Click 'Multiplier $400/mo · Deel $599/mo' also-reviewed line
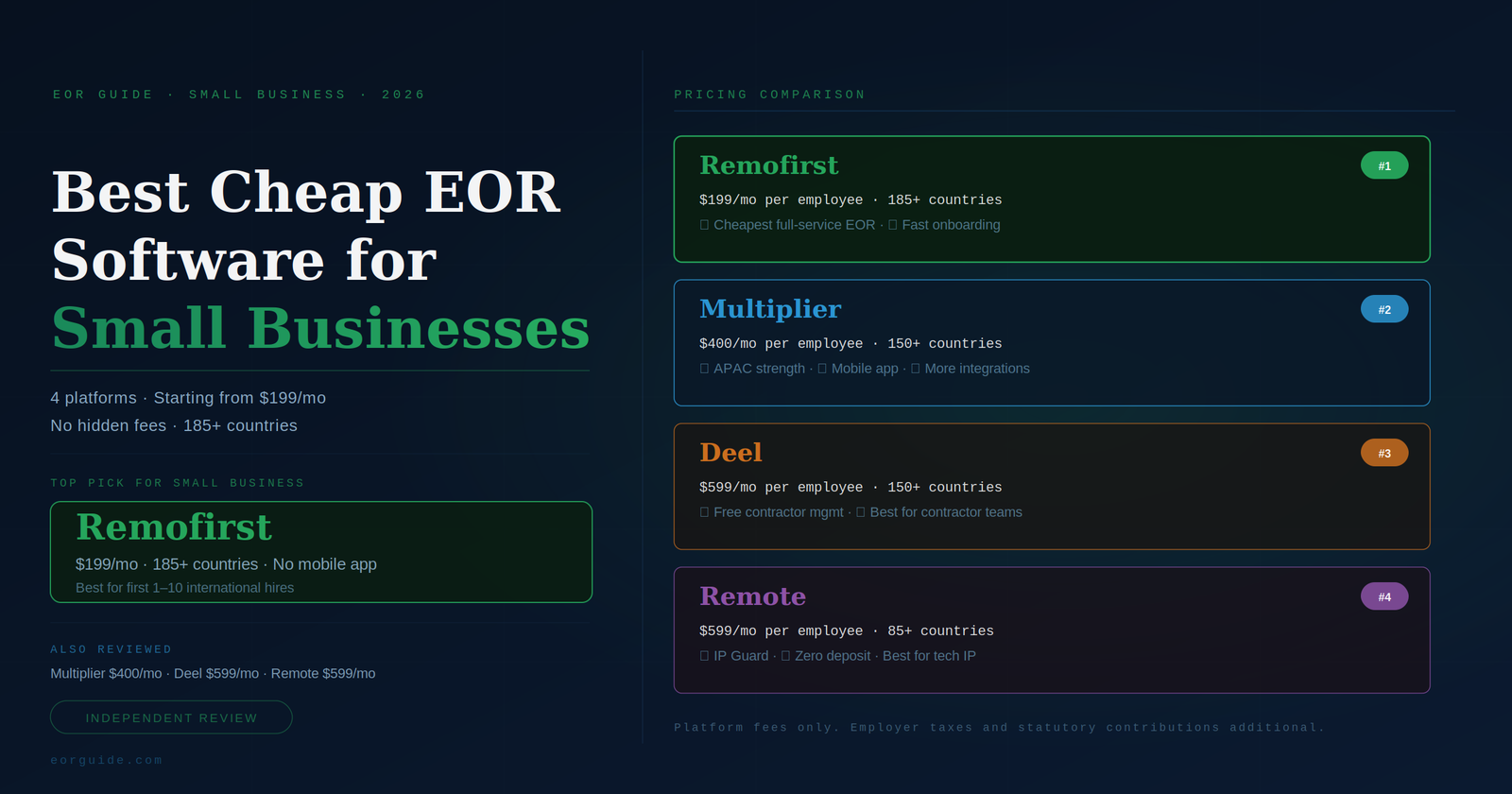 coord(213,674)
